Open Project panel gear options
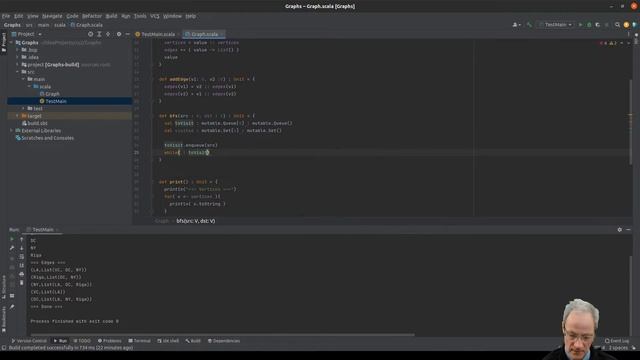Viewport: 640px width, 360px height. (119, 34)
